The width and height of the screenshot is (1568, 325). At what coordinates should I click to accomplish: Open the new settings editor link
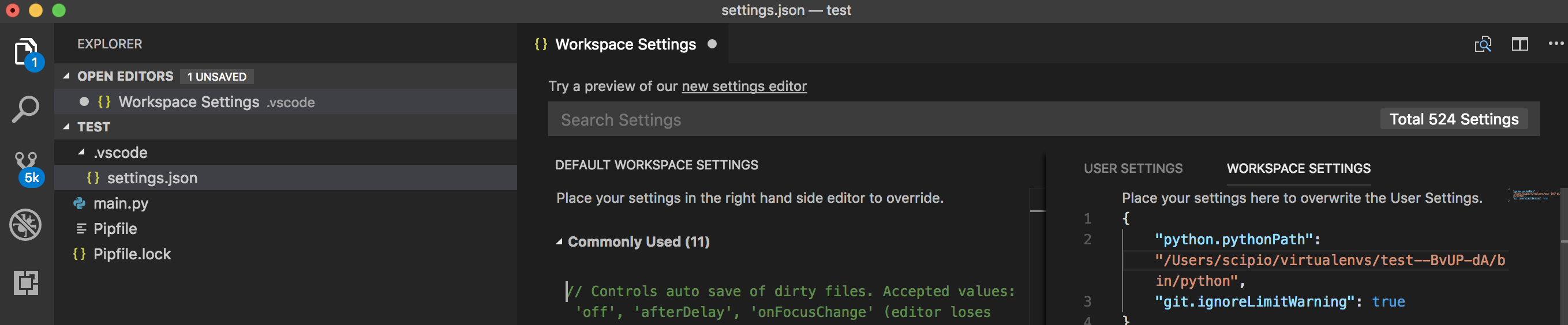(744, 86)
